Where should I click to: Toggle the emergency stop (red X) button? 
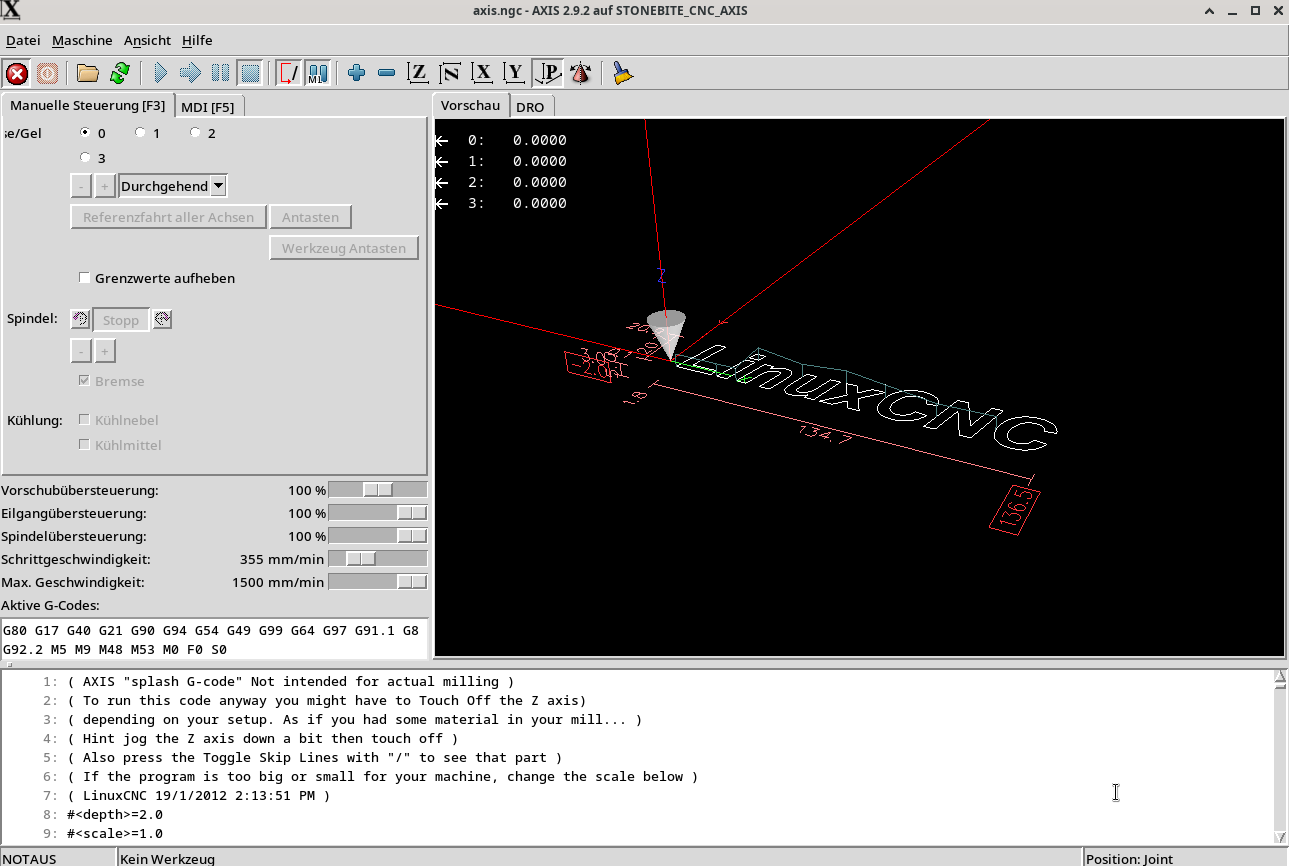[17, 73]
